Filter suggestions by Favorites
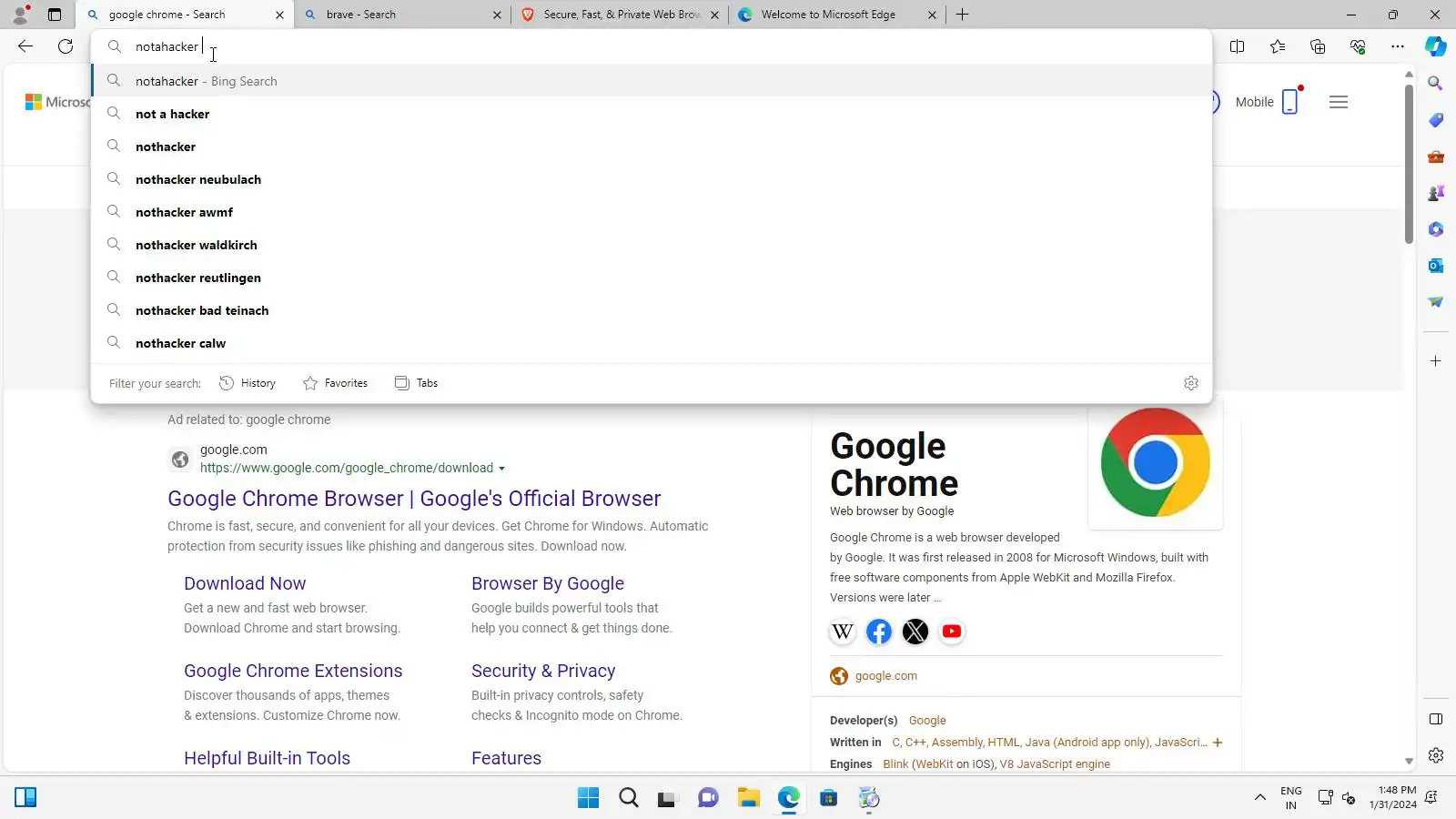The image size is (1456, 819). (x=335, y=383)
